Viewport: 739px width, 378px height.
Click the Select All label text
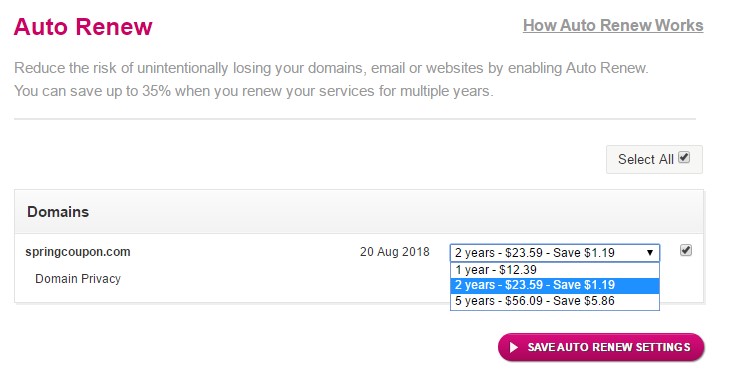click(x=646, y=159)
